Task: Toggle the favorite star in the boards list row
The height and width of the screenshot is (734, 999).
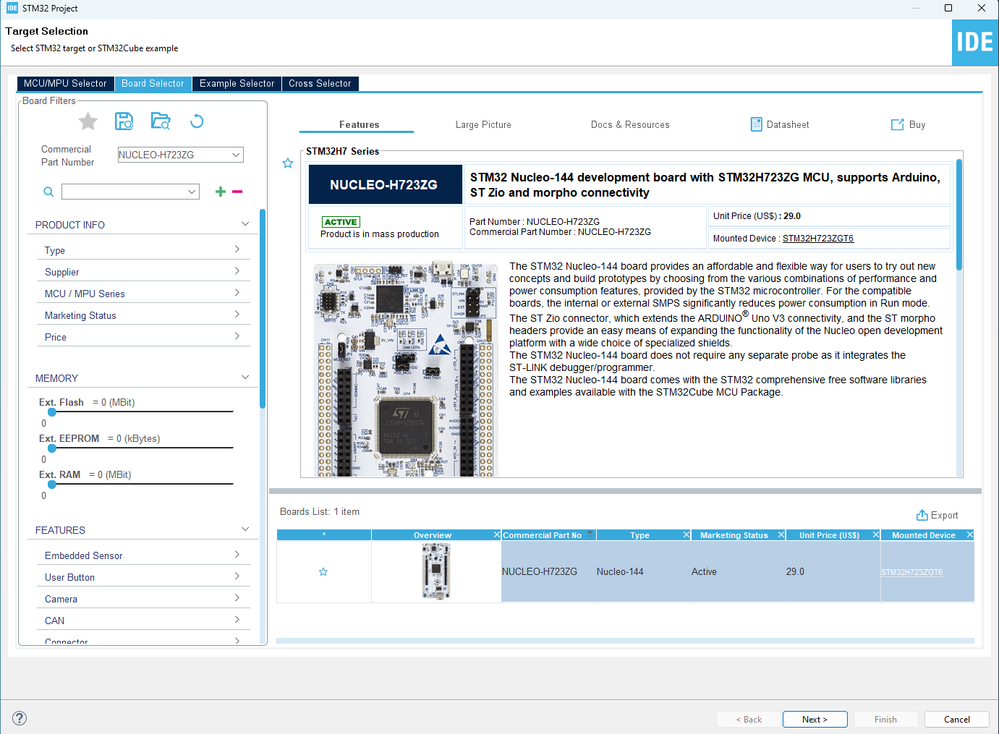Action: click(323, 572)
